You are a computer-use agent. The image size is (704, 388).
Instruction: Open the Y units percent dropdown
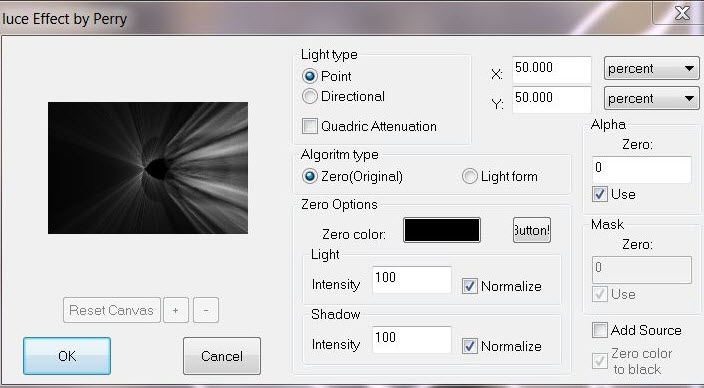point(651,98)
